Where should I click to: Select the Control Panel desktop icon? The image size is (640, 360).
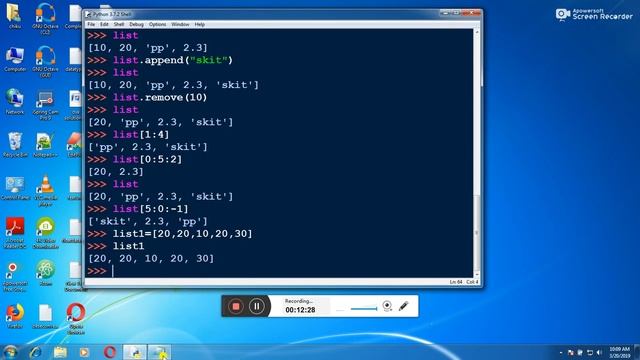[x=15, y=188]
